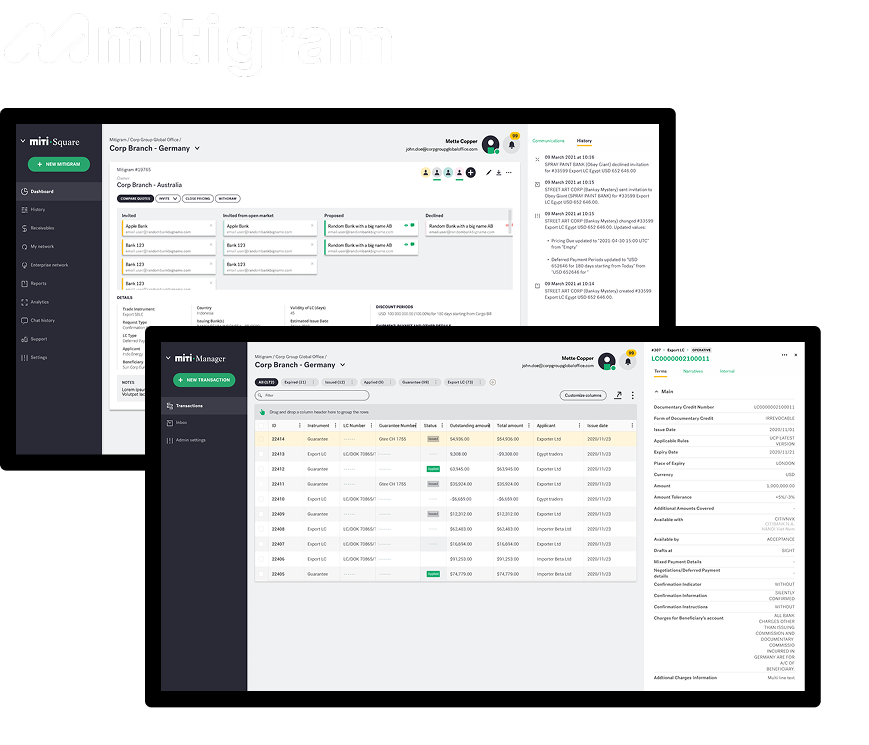Open the three-dot menu on the Mitigram card
Viewport: 869px width, 745px height.
(509, 172)
